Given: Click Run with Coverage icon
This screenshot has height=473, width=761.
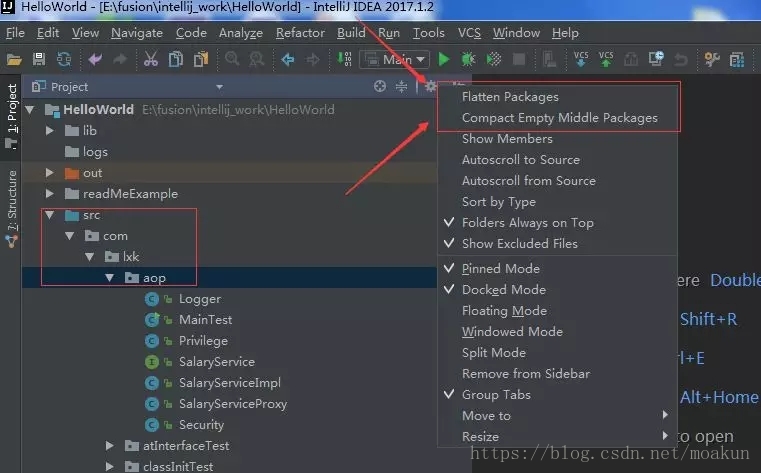Looking at the screenshot, I should click(494, 59).
